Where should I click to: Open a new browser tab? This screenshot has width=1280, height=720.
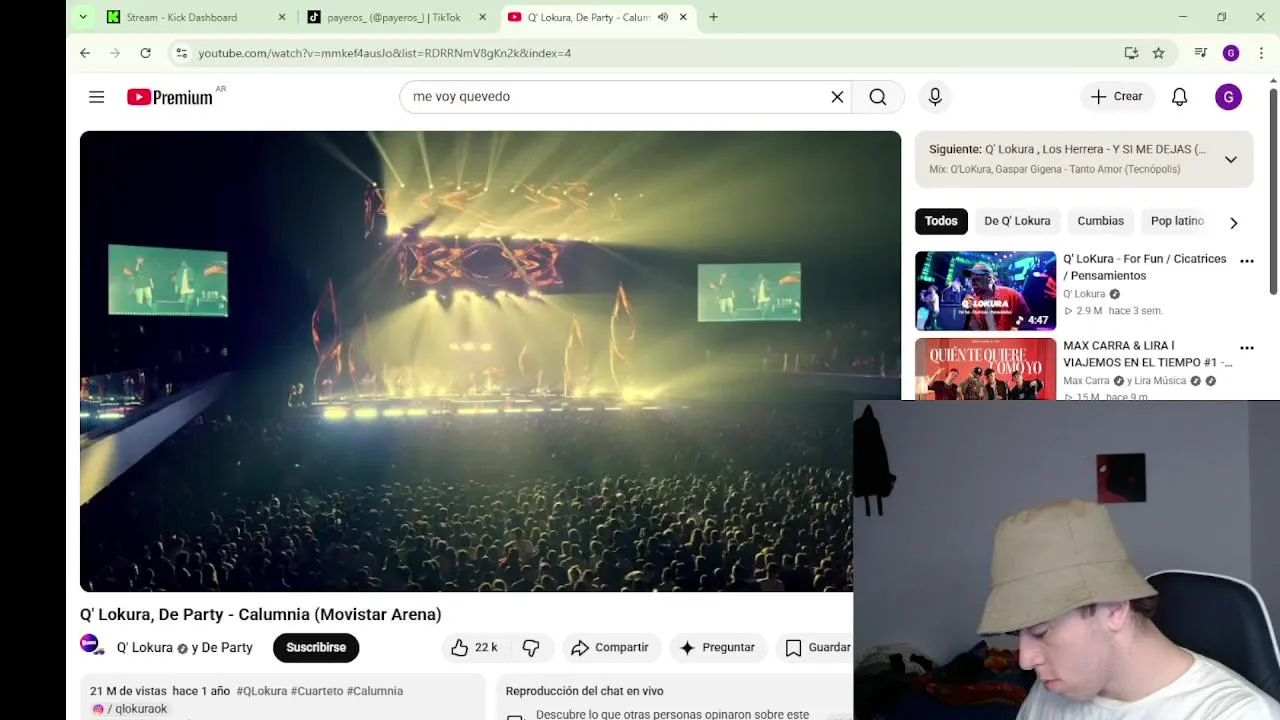tap(713, 17)
